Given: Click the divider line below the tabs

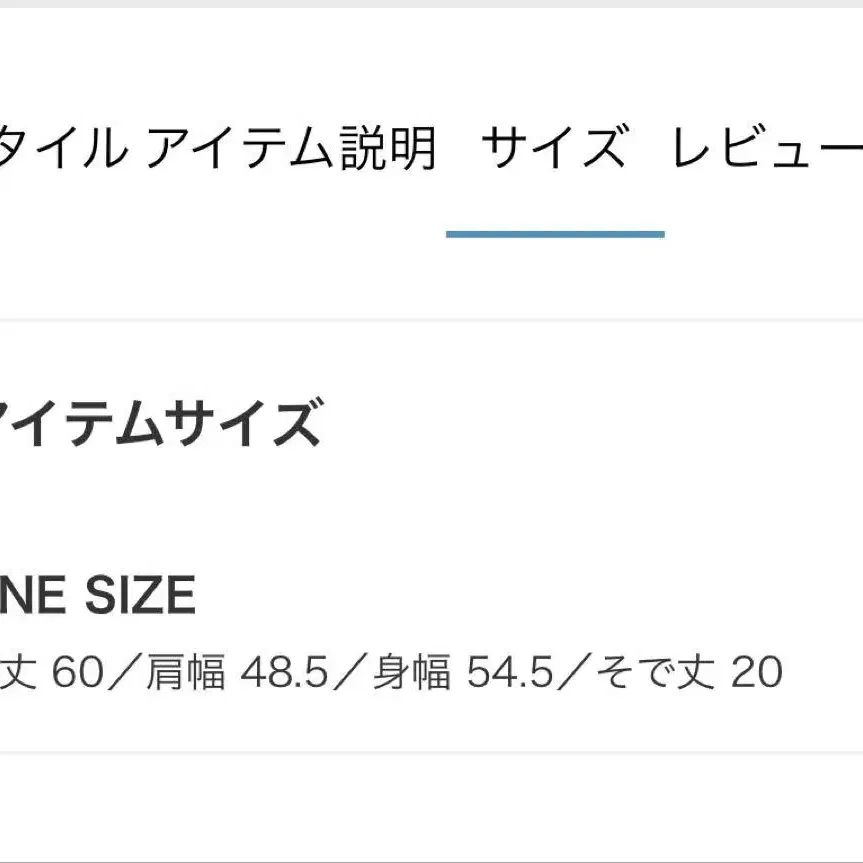Looking at the screenshot, I should click(x=431, y=320).
